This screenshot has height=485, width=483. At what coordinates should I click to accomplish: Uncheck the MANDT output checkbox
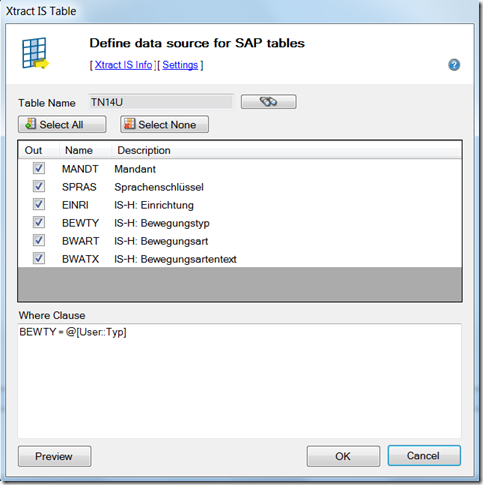coord(39,168)
